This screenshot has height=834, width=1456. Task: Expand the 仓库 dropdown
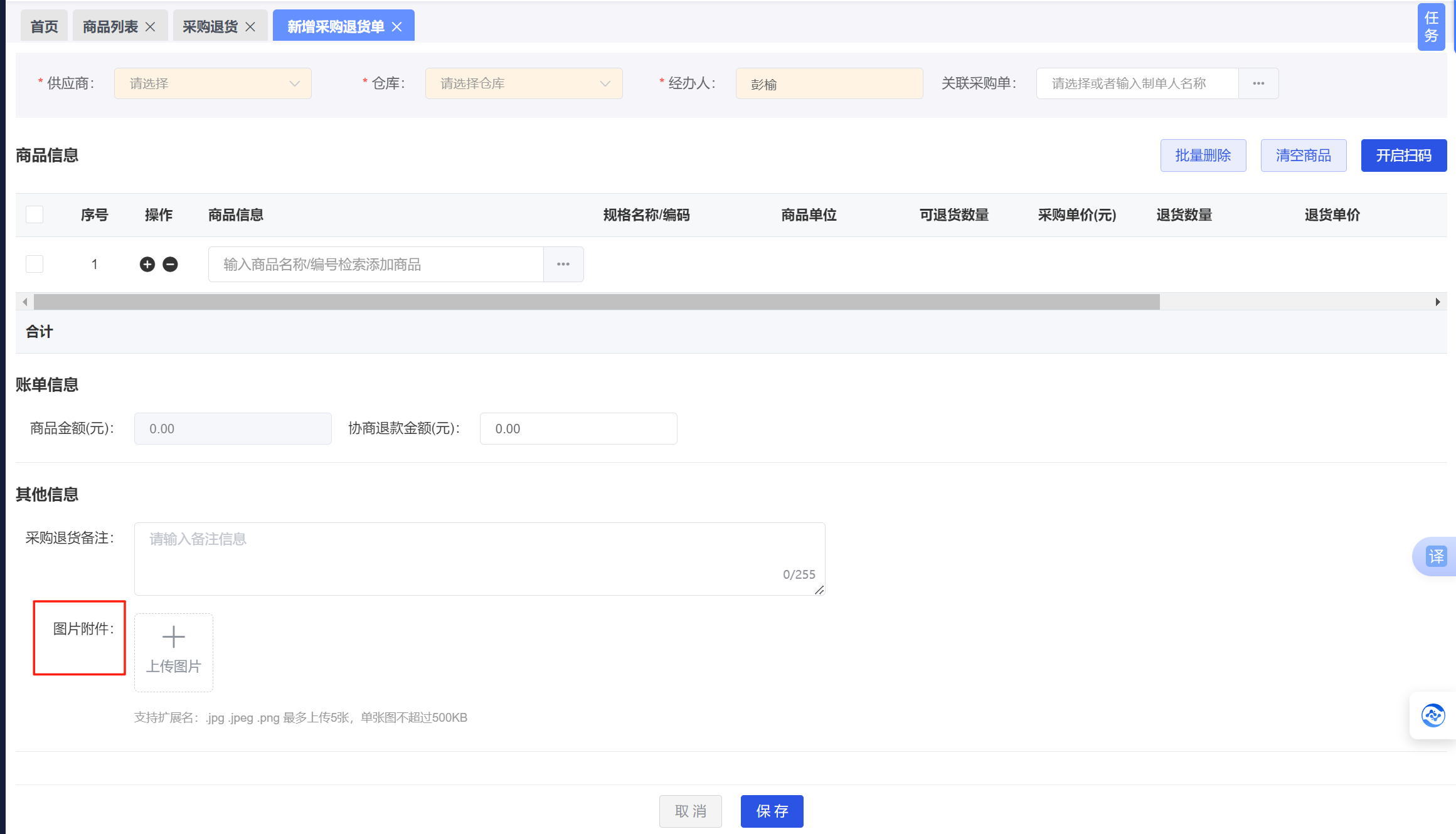[524, 83]
